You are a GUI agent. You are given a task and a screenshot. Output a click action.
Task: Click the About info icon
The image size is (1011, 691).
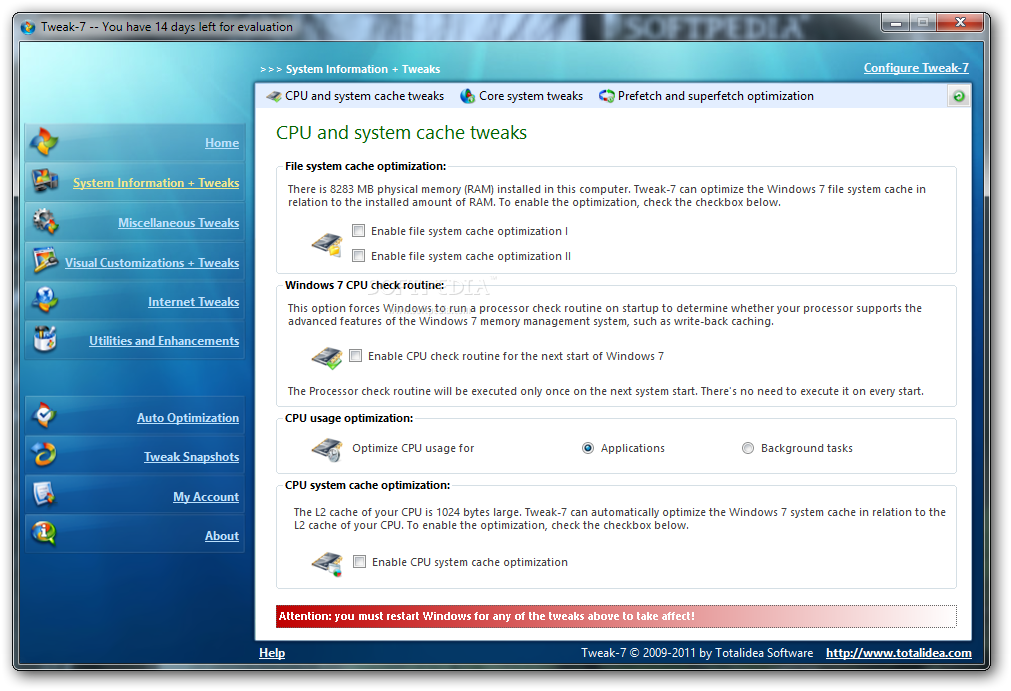[x=44, y=534]
